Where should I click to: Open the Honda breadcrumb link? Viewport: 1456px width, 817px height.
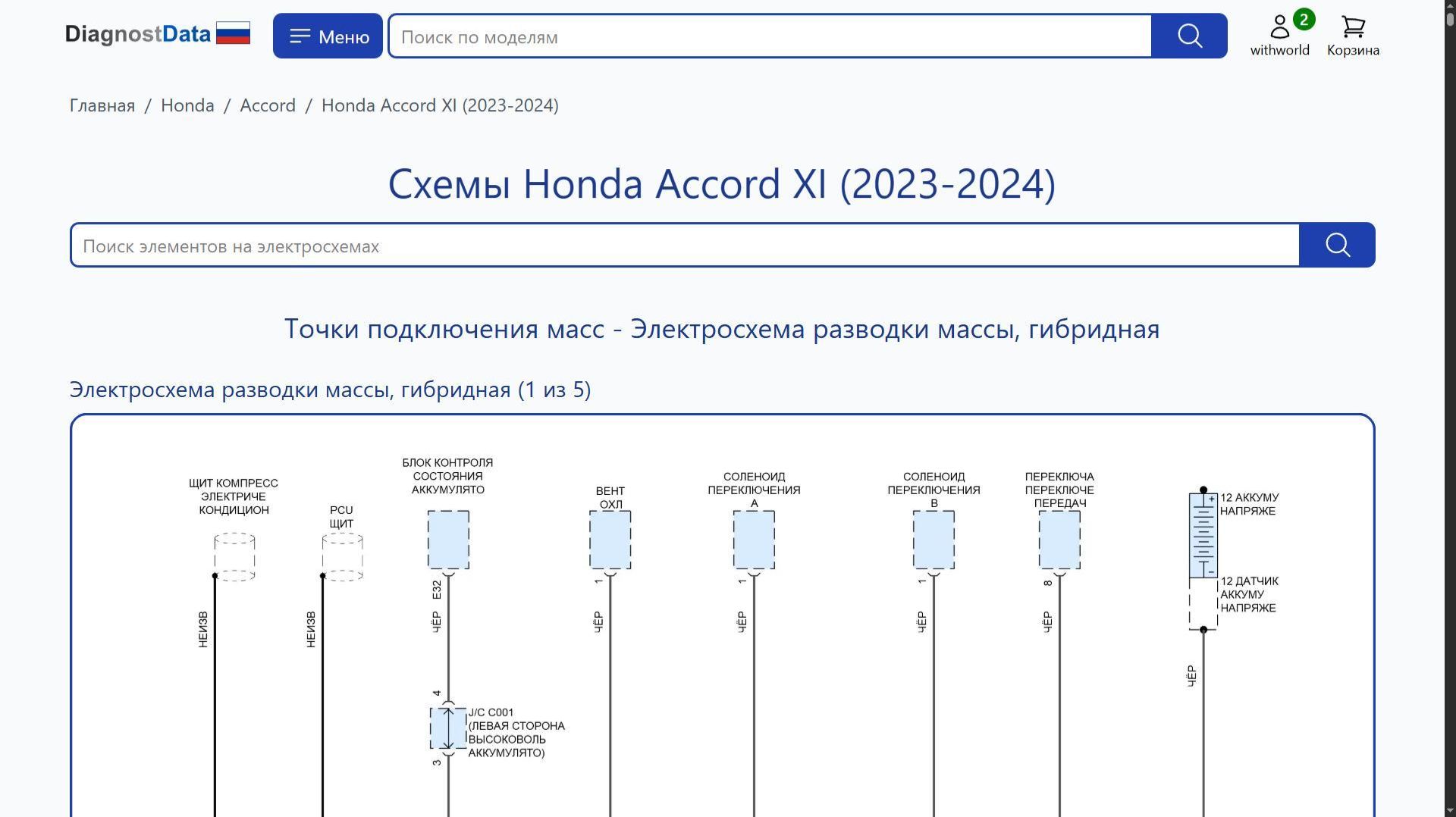187,105
